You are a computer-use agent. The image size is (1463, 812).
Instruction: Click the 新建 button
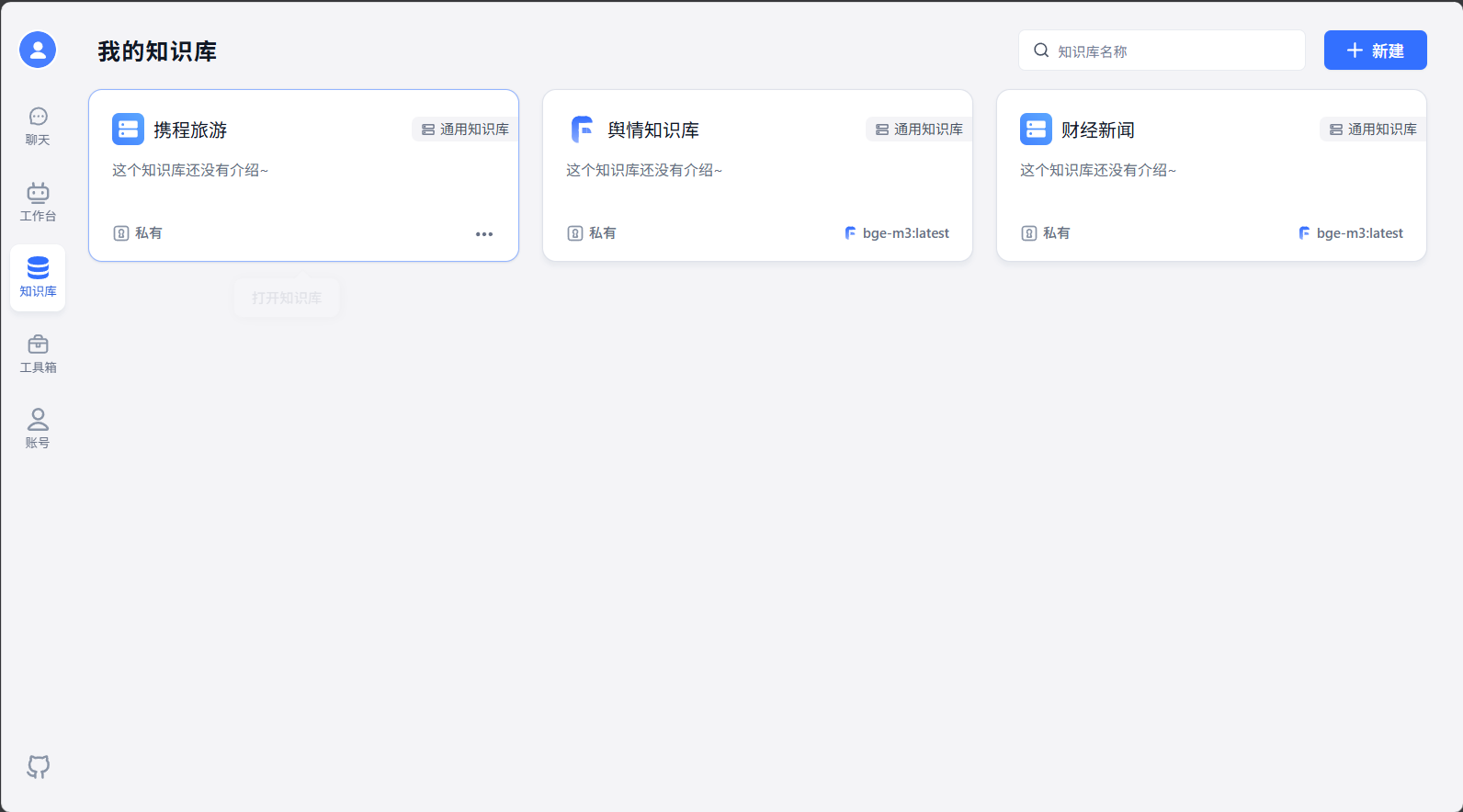pos(1375,51)
